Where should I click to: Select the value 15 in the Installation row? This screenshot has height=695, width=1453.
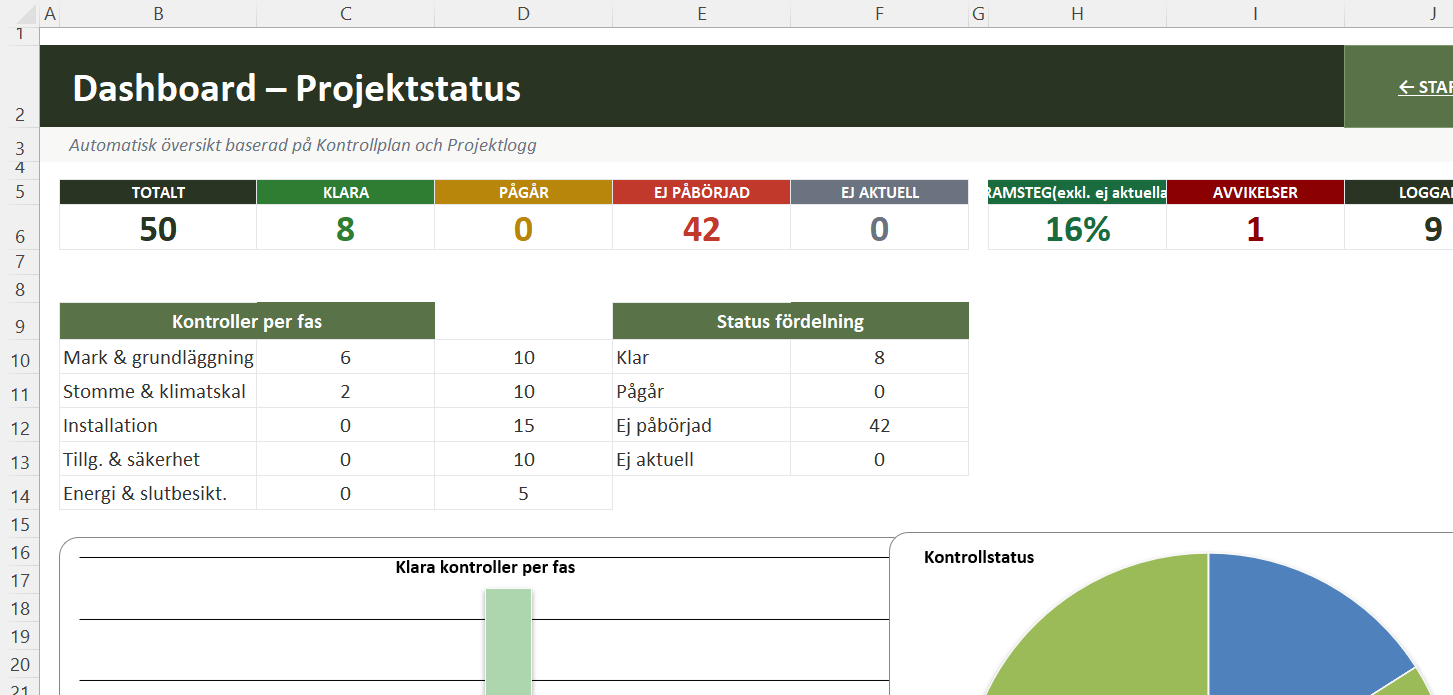click(x=523, y=425)
